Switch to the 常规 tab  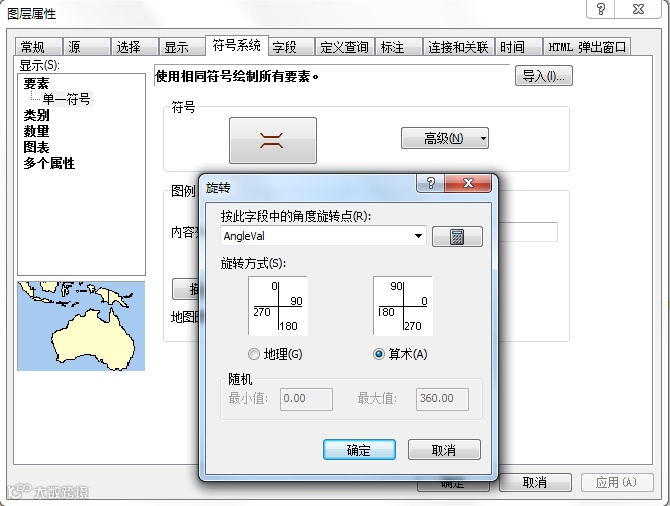[x=38, y=47]
